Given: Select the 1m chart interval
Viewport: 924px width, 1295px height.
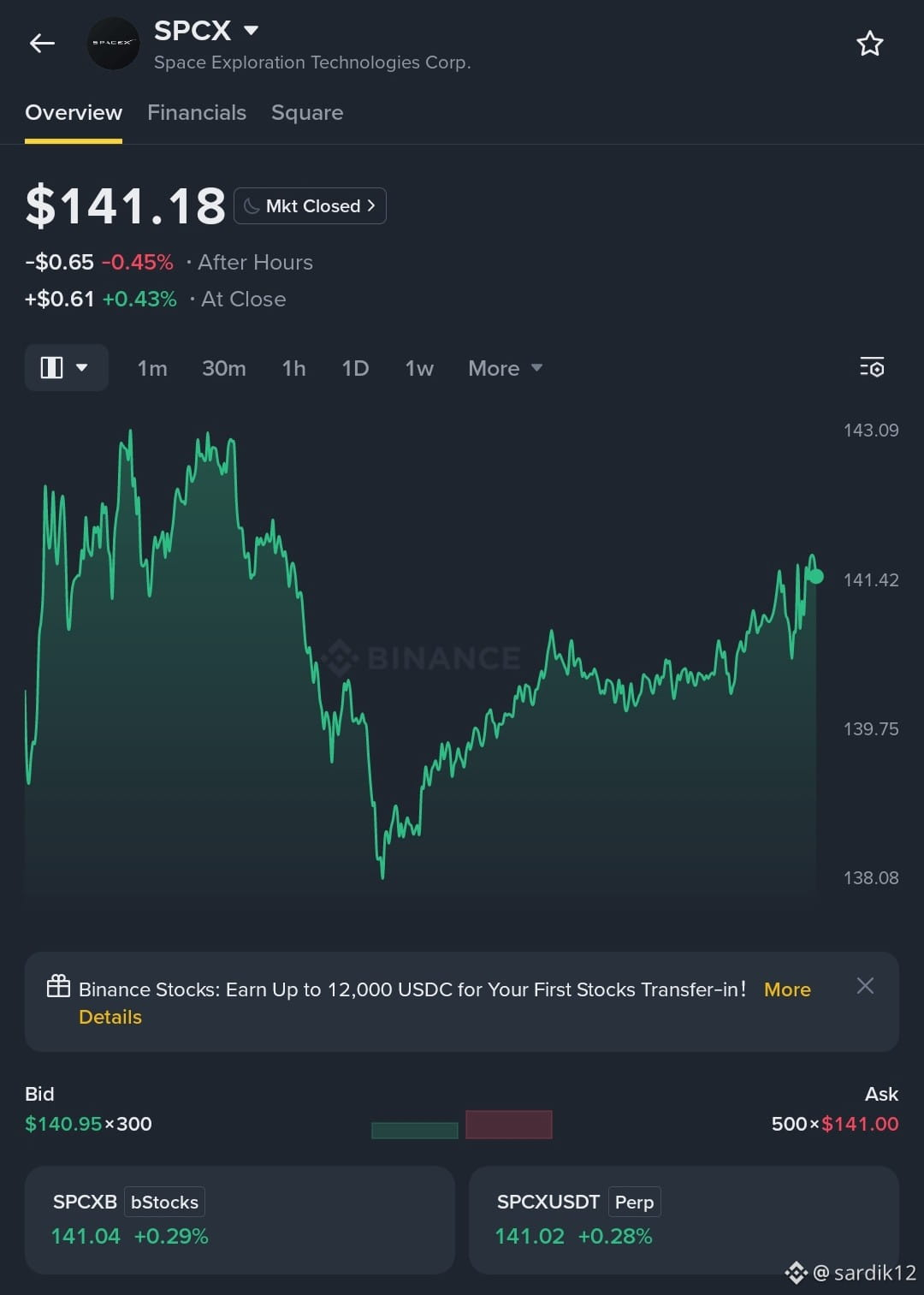Looking at the screenshot, I should pyautogui.click(x=152, y=368).
